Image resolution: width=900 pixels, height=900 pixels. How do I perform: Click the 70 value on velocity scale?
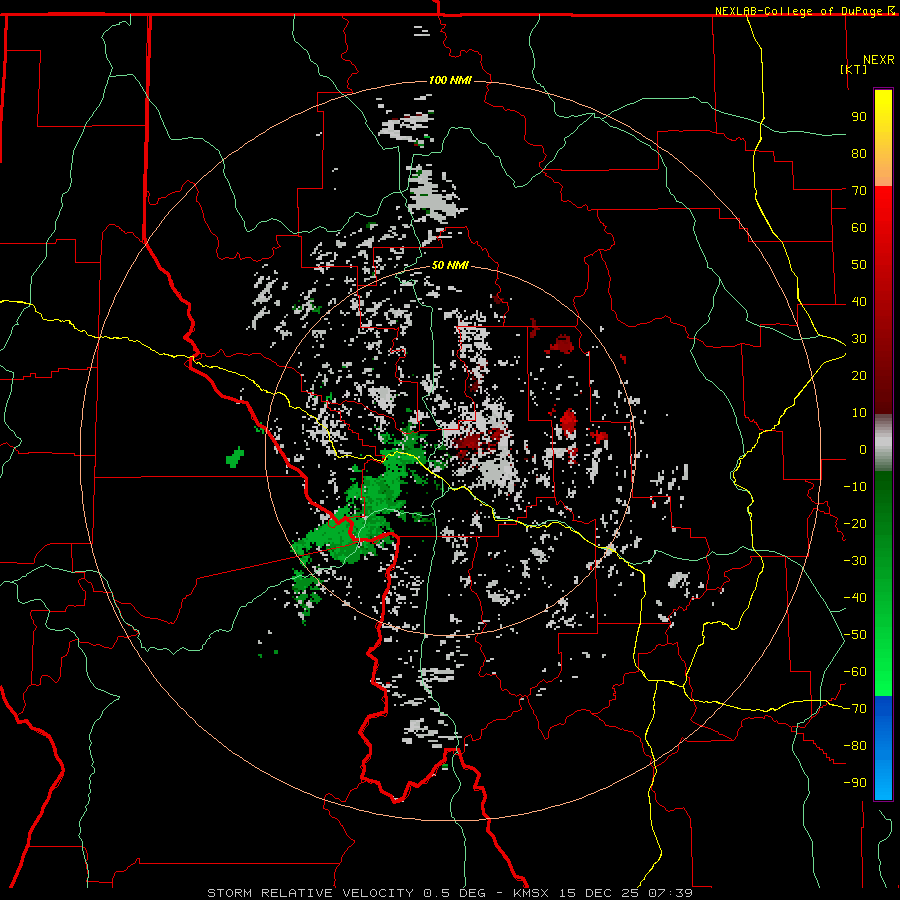click(x=859, y=191)
